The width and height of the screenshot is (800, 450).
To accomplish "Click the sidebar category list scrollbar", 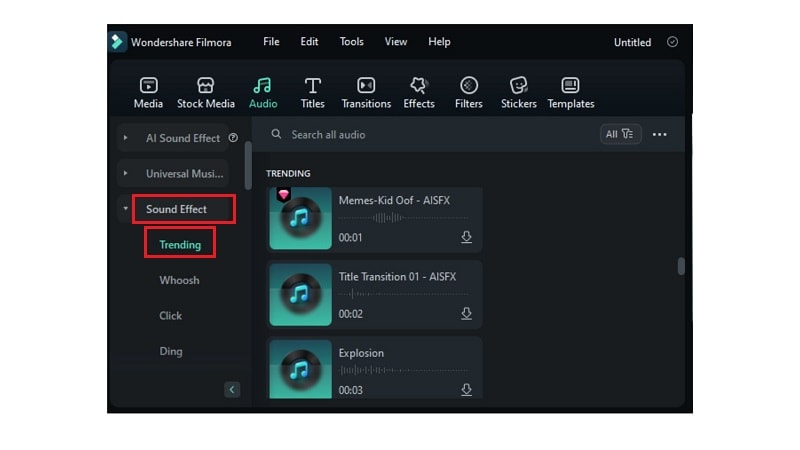I will click(x=248, y=165).
